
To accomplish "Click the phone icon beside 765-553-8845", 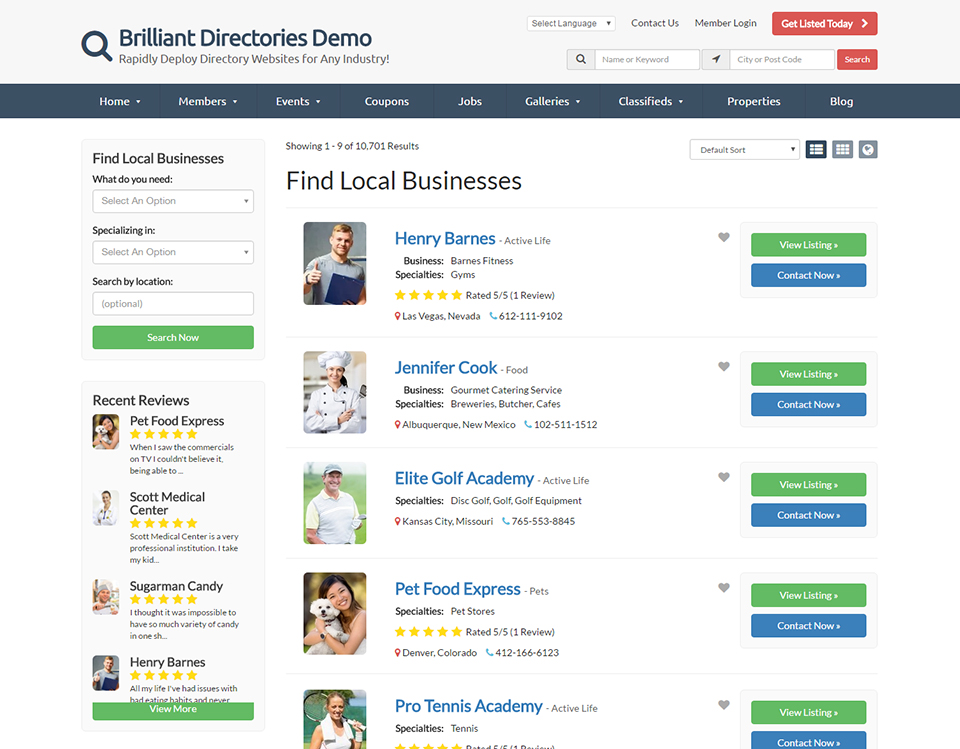I will tap(506, 521).
